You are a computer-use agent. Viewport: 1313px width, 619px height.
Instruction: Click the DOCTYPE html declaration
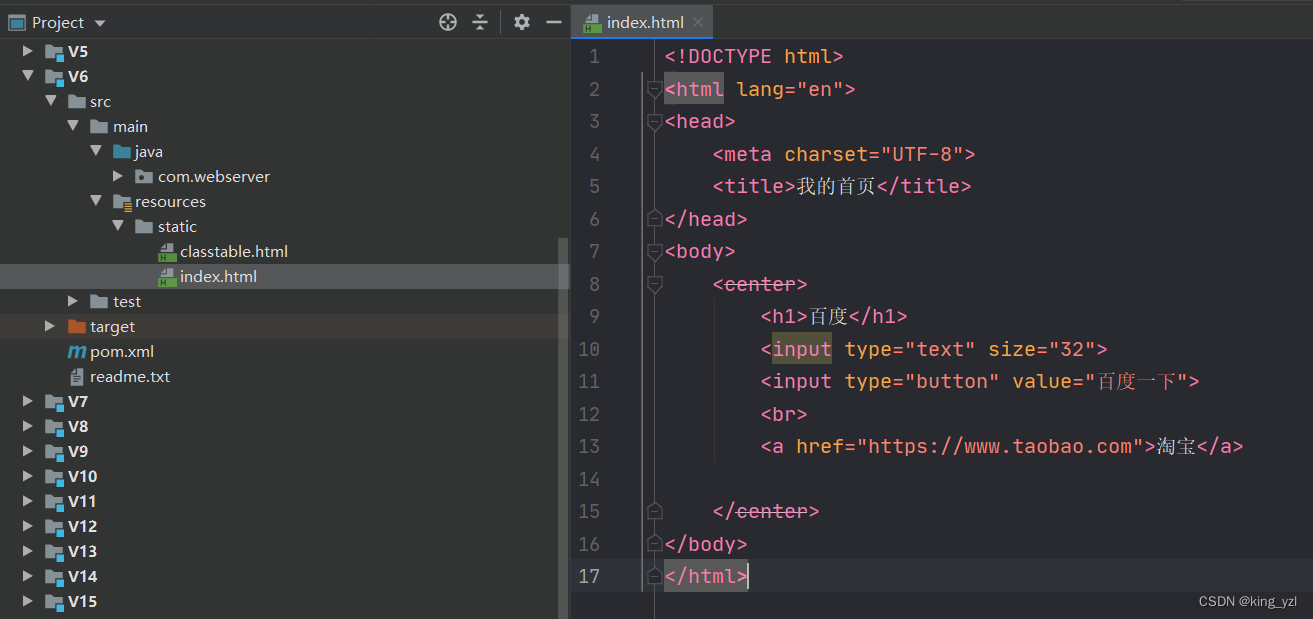(x=754, y=56)
